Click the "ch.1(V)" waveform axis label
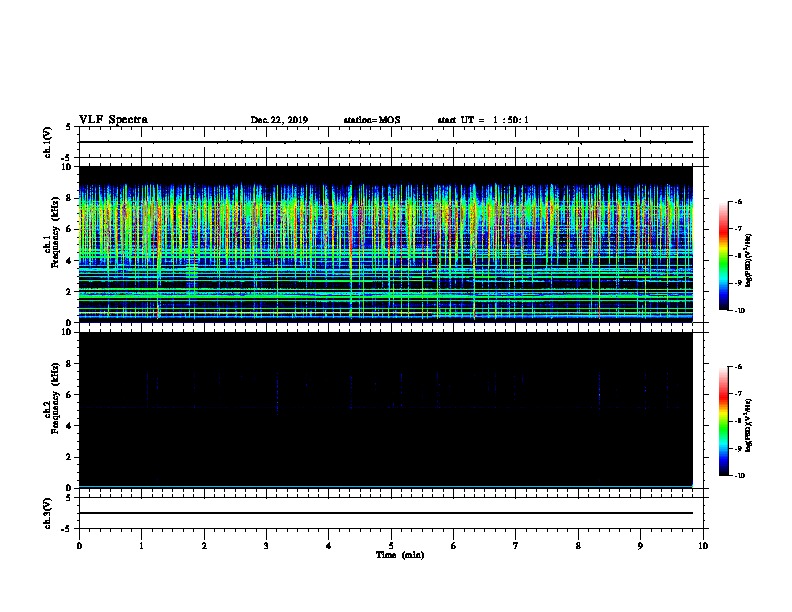The image size is (792, 612). (47, 142)
